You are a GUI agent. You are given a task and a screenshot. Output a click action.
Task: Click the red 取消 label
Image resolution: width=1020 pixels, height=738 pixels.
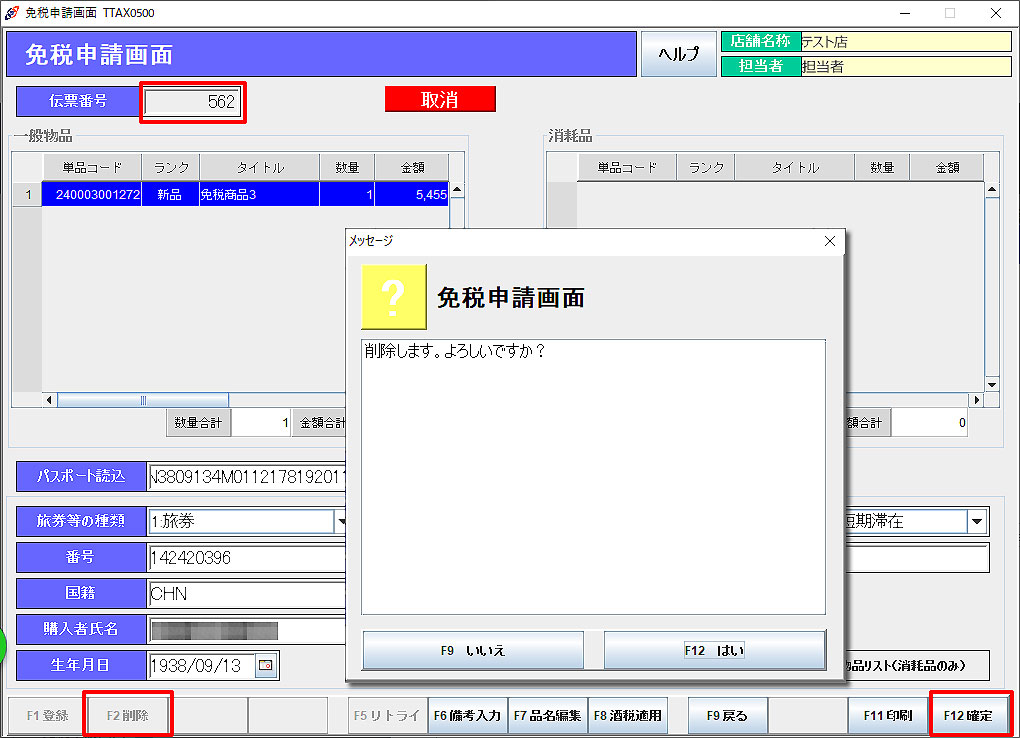(x=440, y=99)
